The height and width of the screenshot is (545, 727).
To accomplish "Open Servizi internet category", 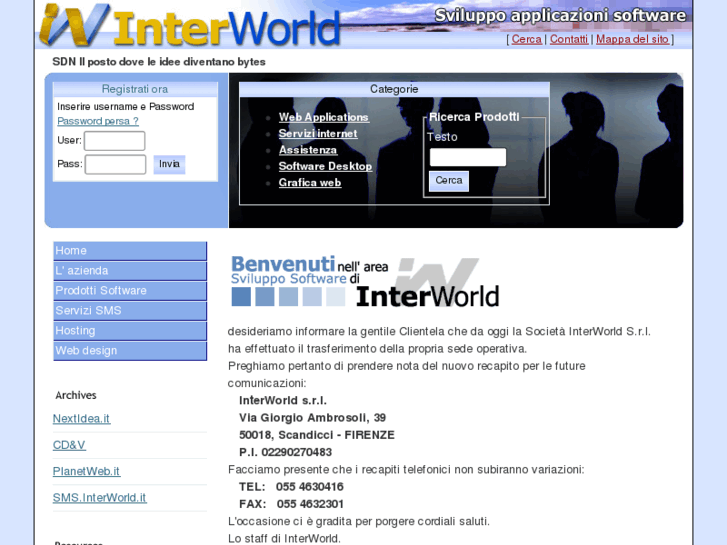I will pos(318,134).
